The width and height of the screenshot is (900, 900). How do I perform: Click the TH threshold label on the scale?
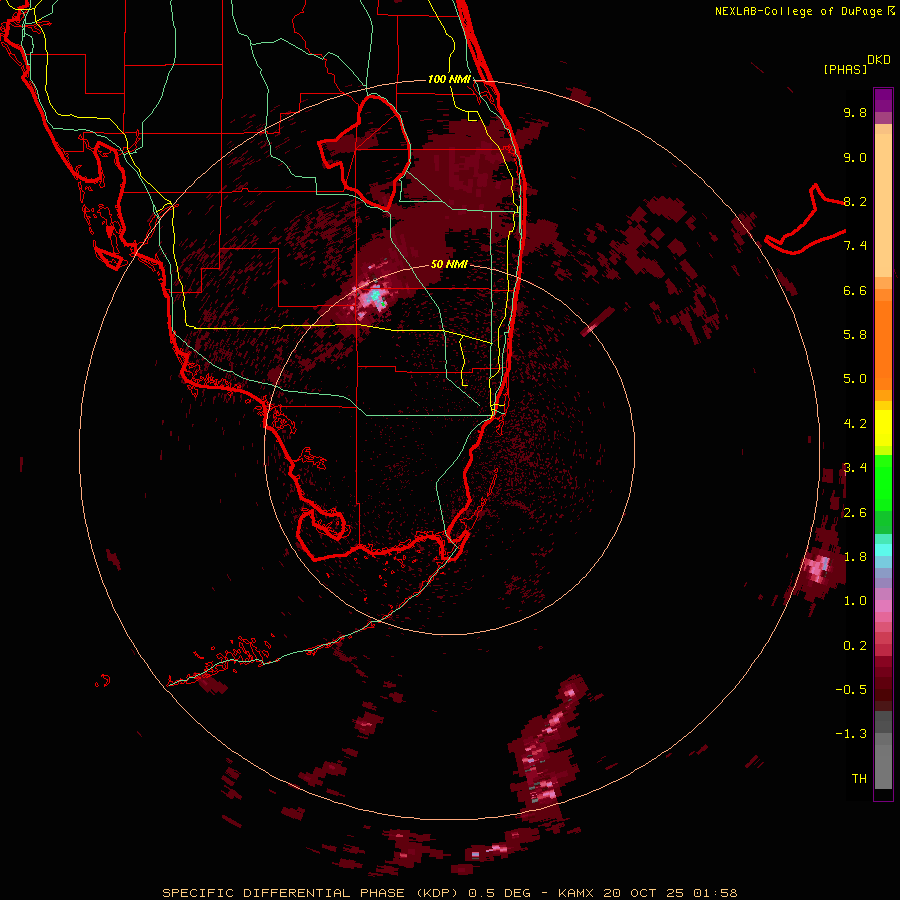tap(859, 779)
